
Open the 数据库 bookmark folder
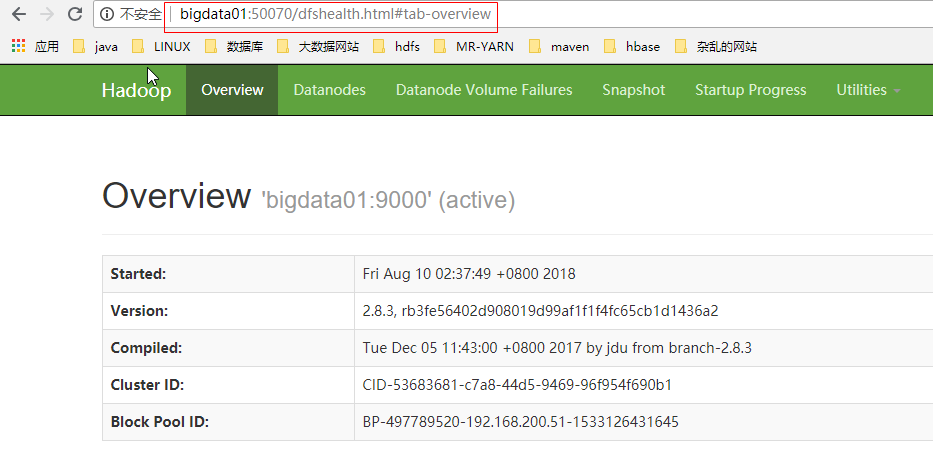point(234,46)
